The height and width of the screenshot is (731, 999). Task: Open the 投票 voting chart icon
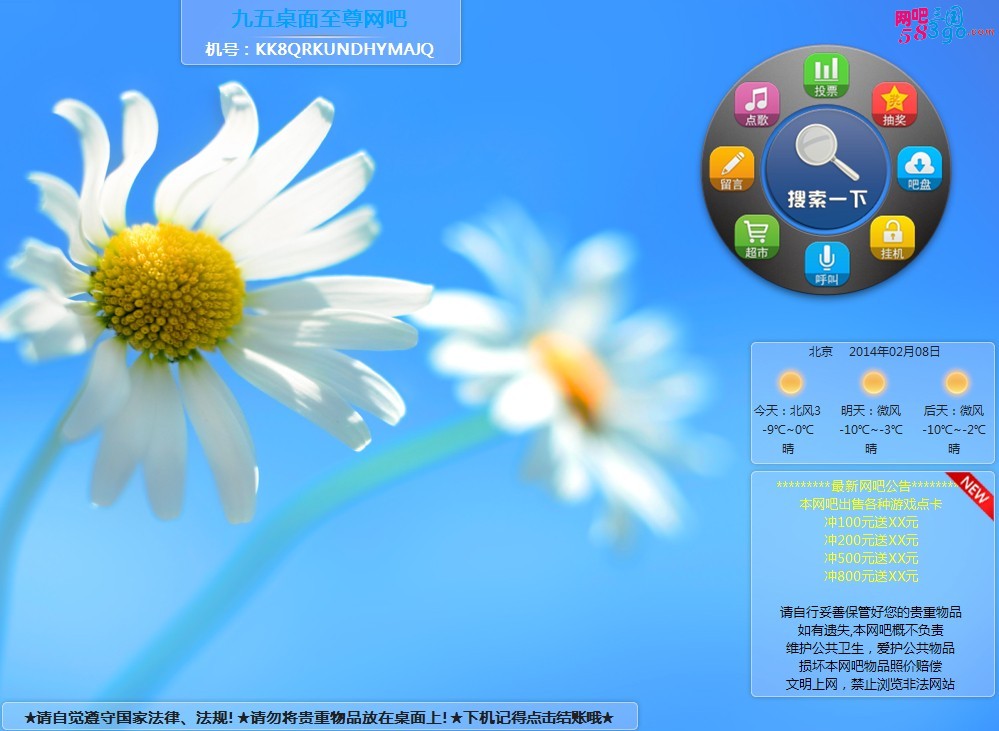(826, 75)
